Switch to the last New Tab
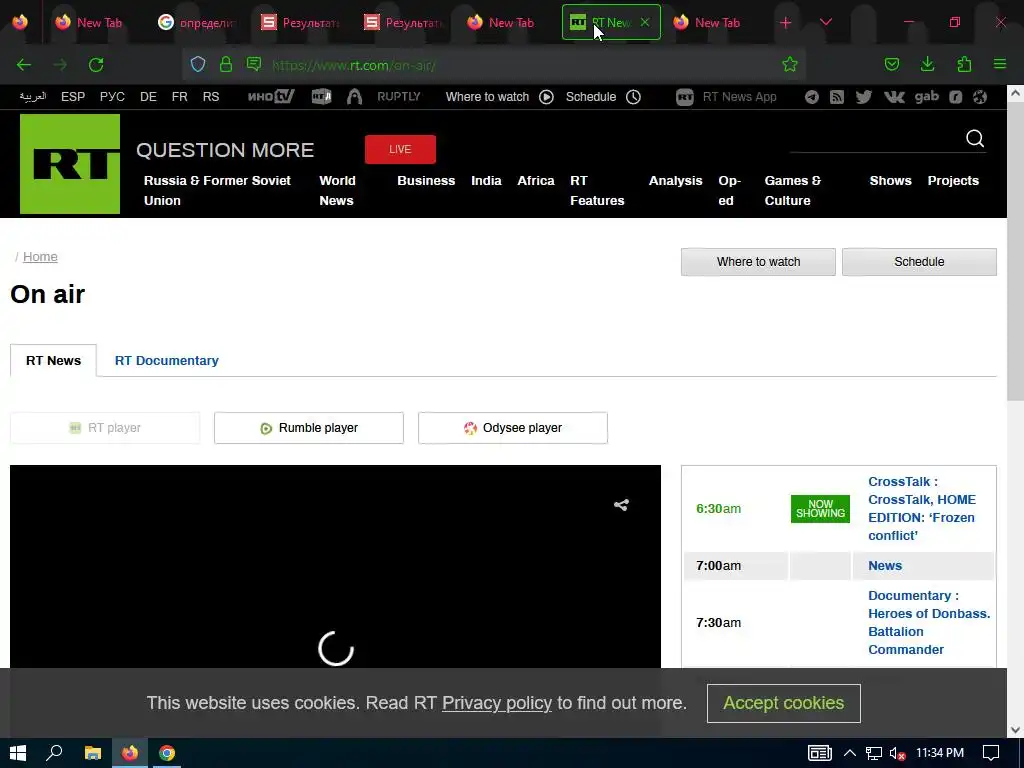The width and height of the screenshot is (1024, 768). coord(713,22)
